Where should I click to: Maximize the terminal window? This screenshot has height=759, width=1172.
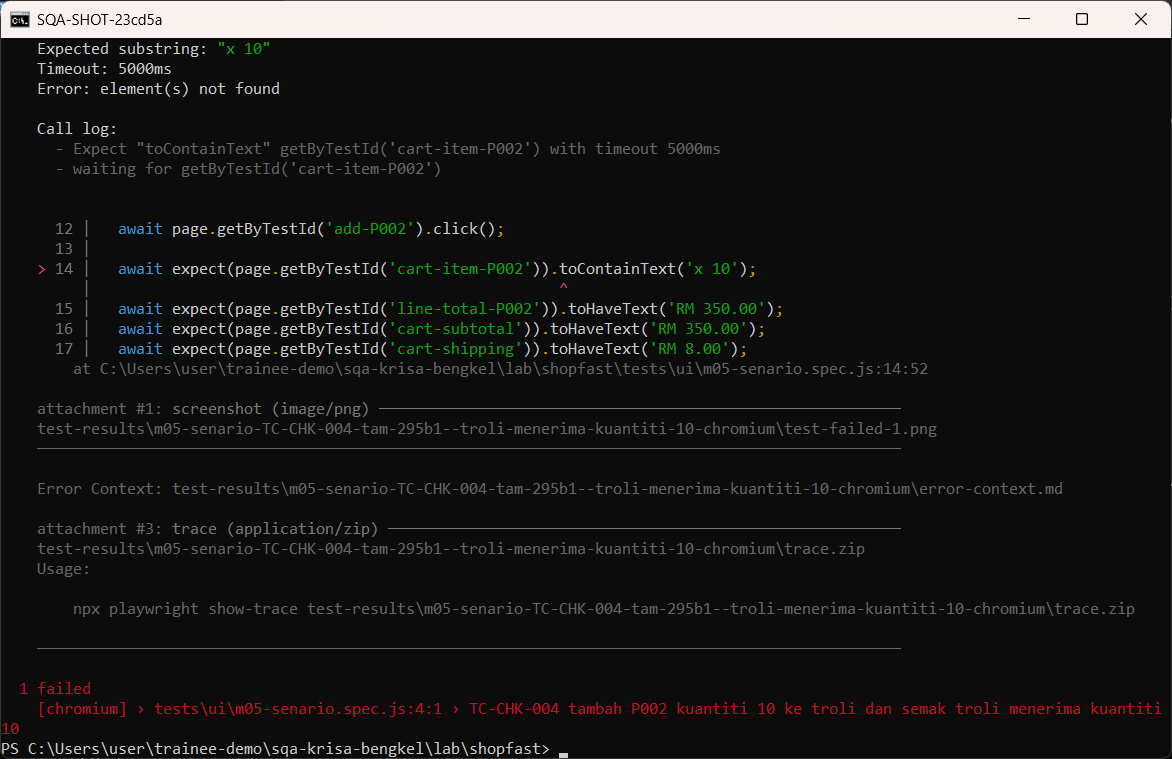[1082, 19]
